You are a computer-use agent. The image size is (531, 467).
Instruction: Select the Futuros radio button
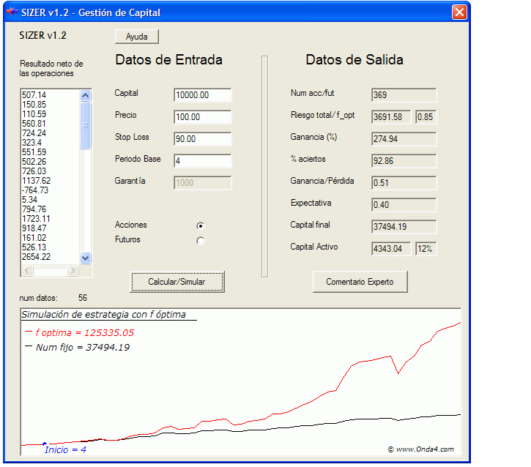tap(200, 240)
